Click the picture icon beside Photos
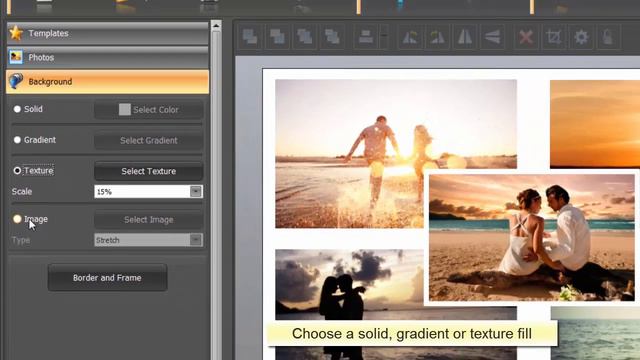 (16, 57)
